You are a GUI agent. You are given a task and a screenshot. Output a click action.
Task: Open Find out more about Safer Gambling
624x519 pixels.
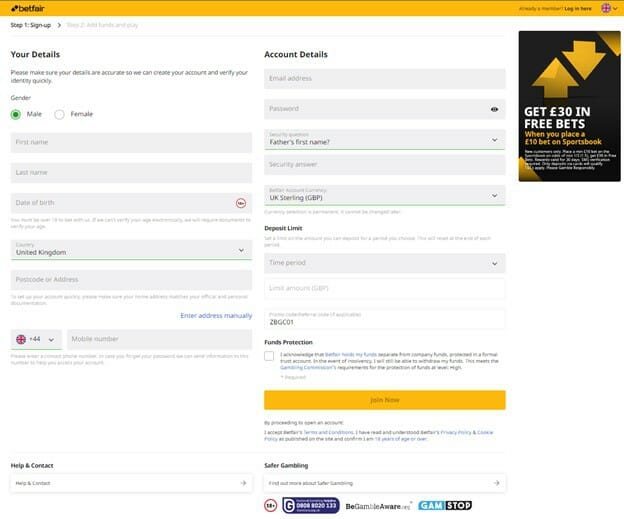[x=385, y=483]
